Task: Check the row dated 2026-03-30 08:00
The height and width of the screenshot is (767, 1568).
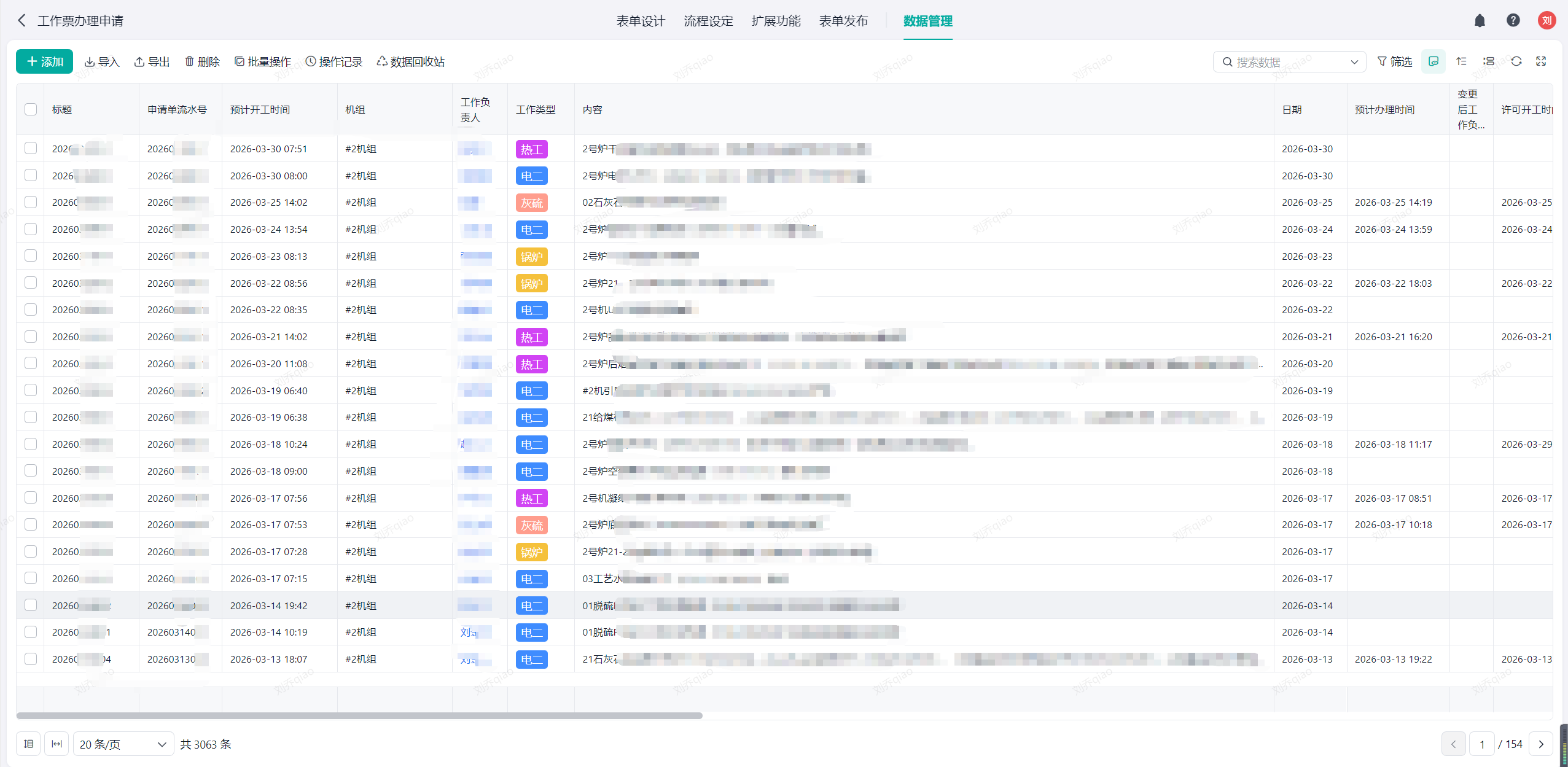Action: [x=31, y=175]
